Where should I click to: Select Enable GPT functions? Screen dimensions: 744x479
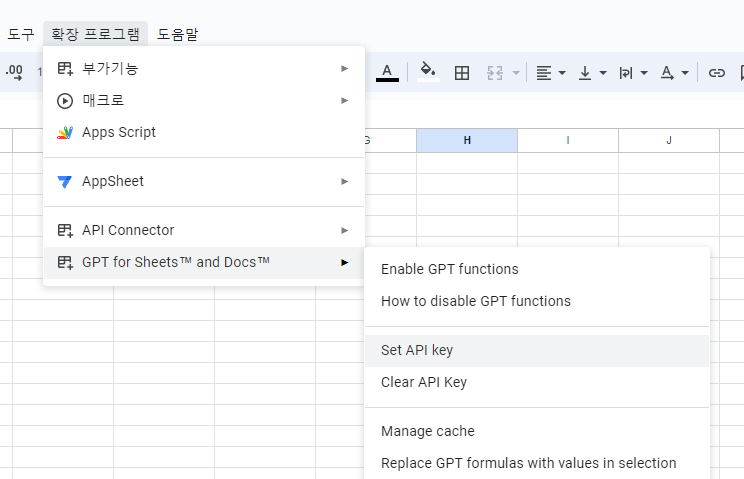(537, 269)
